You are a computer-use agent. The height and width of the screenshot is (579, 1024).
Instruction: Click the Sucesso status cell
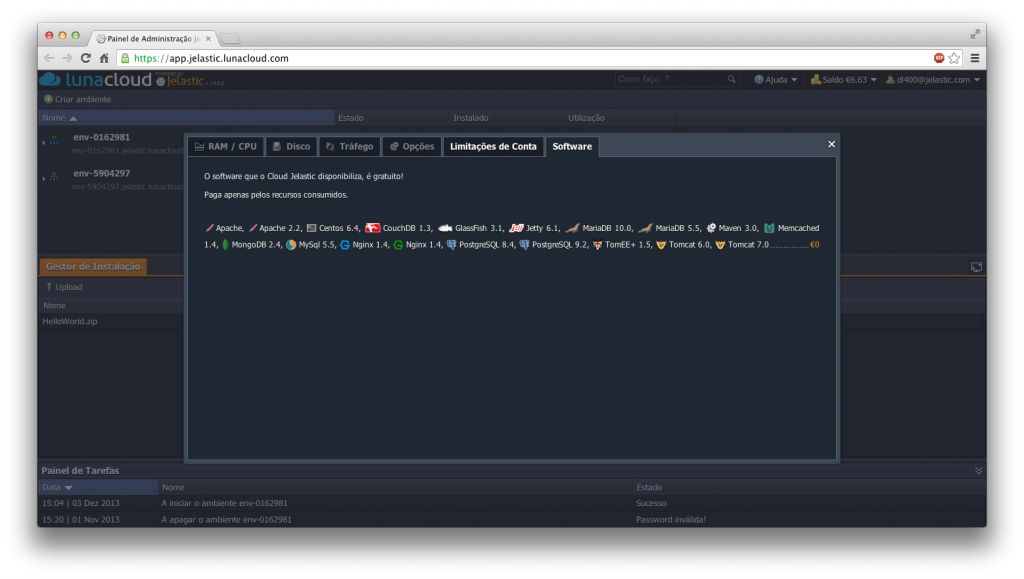click(x=651, y=503)
